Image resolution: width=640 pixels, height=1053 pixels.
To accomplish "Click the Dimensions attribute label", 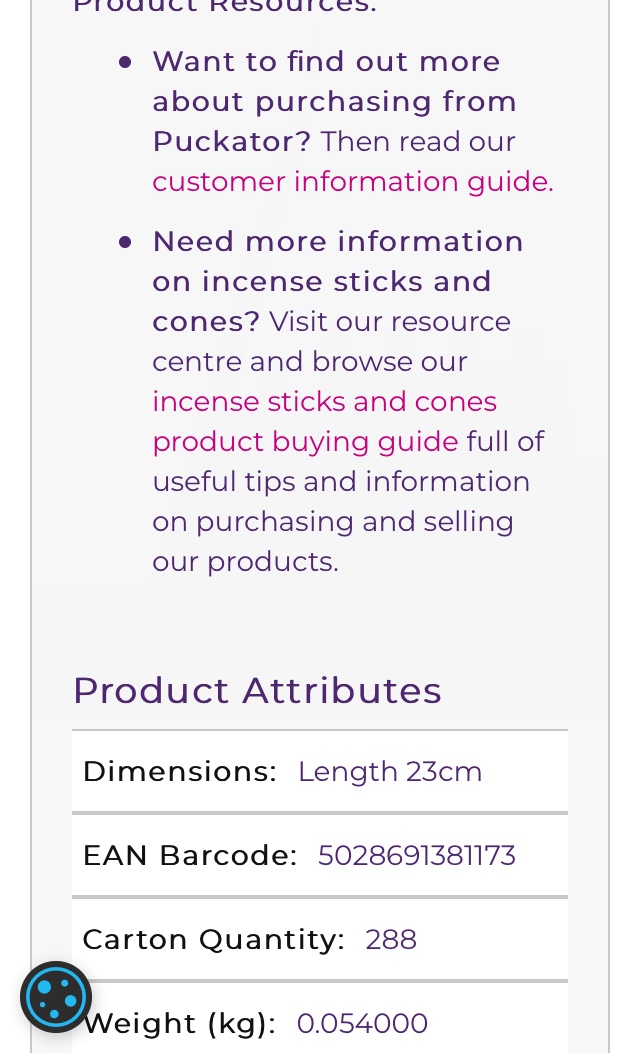I will [x=179, y=772].
